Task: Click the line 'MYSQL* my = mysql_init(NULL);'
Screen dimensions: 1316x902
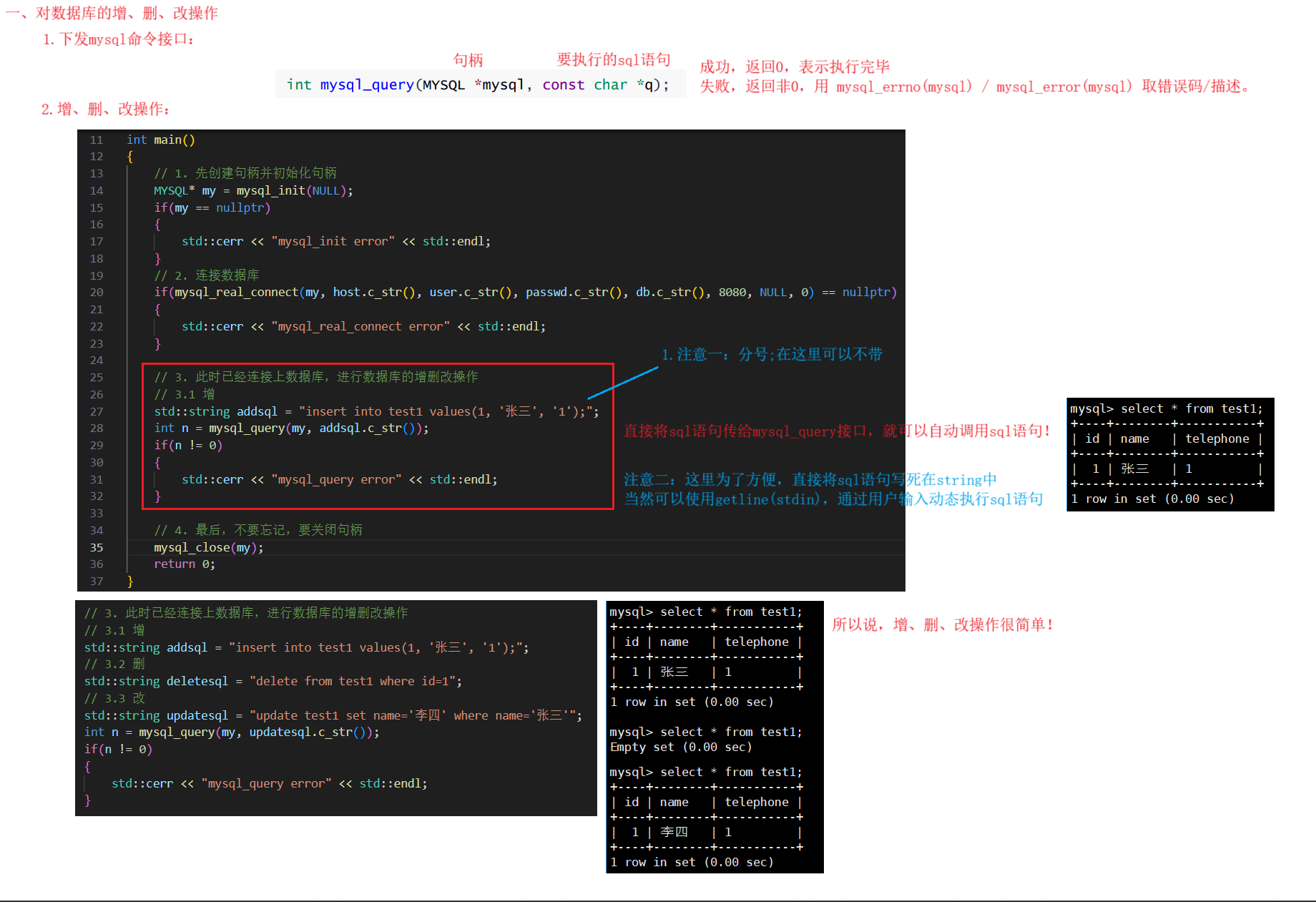Action: click(x=253, y=190)
